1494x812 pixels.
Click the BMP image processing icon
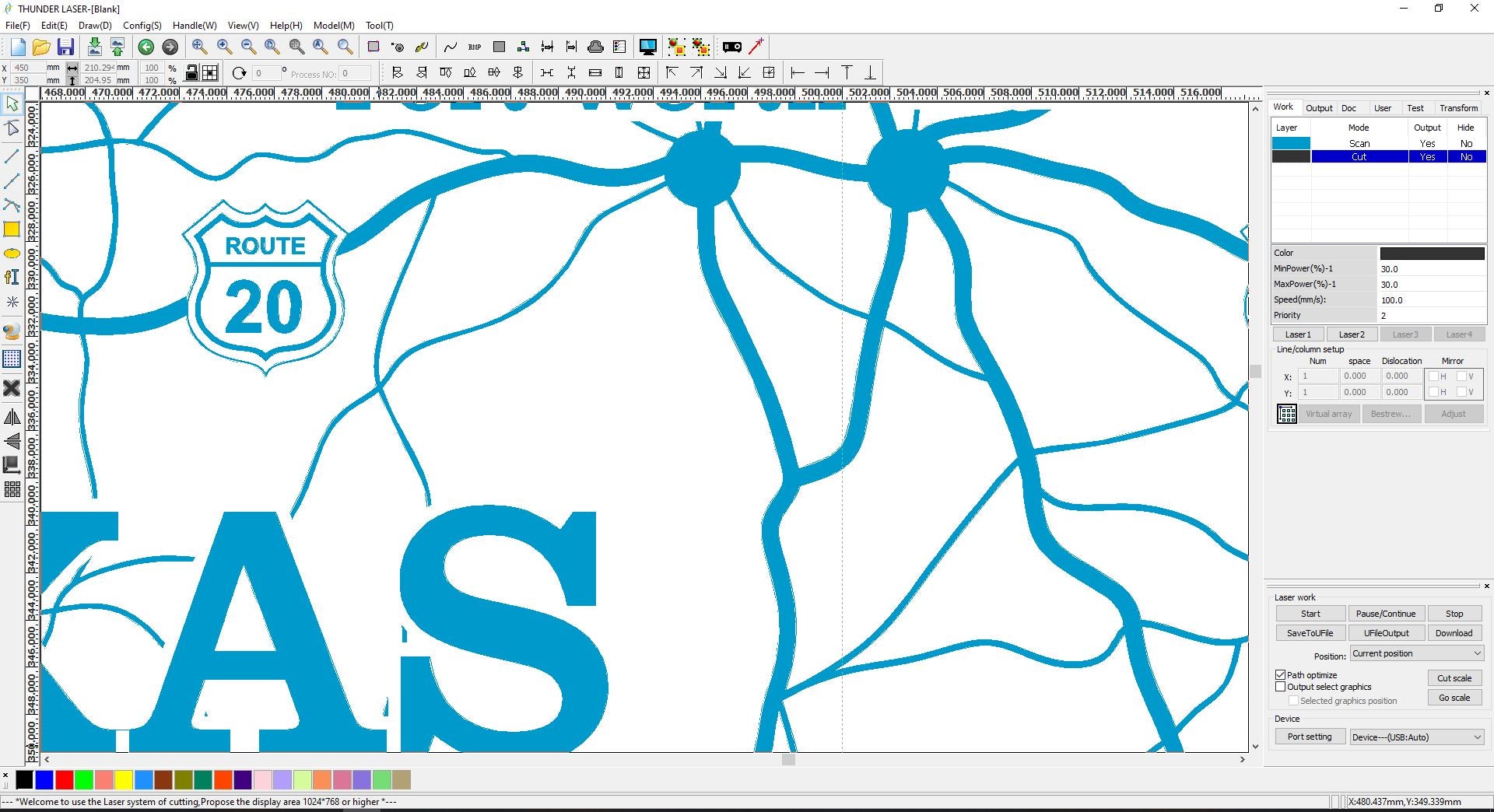[x=474, y=47]
